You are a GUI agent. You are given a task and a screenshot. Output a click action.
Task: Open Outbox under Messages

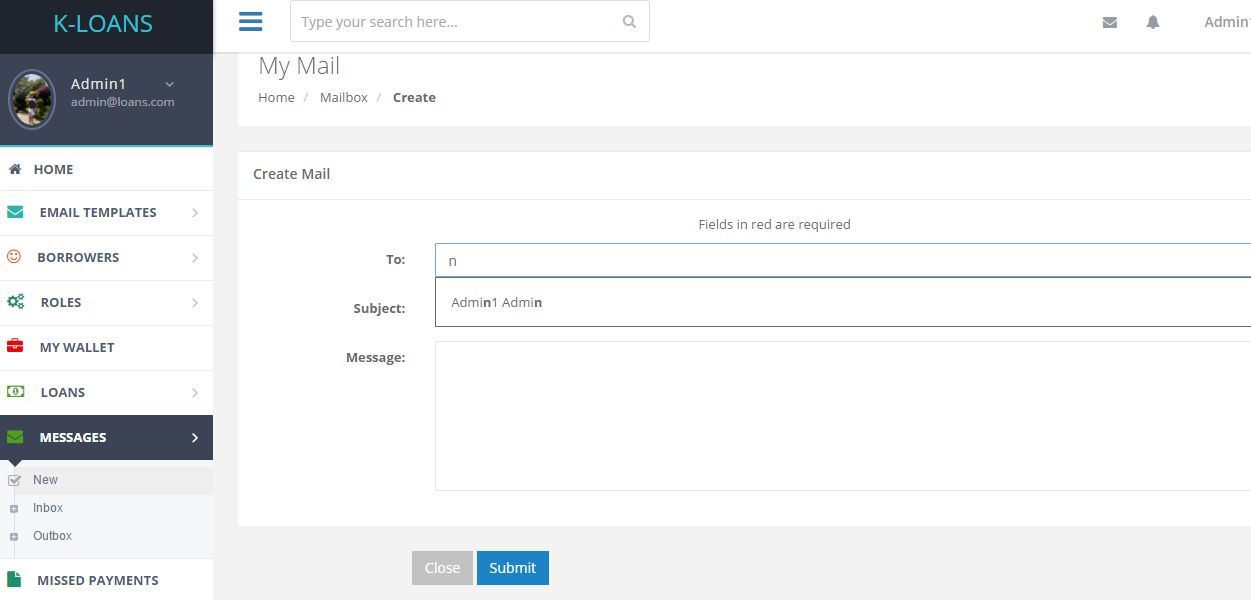[52, 536]
